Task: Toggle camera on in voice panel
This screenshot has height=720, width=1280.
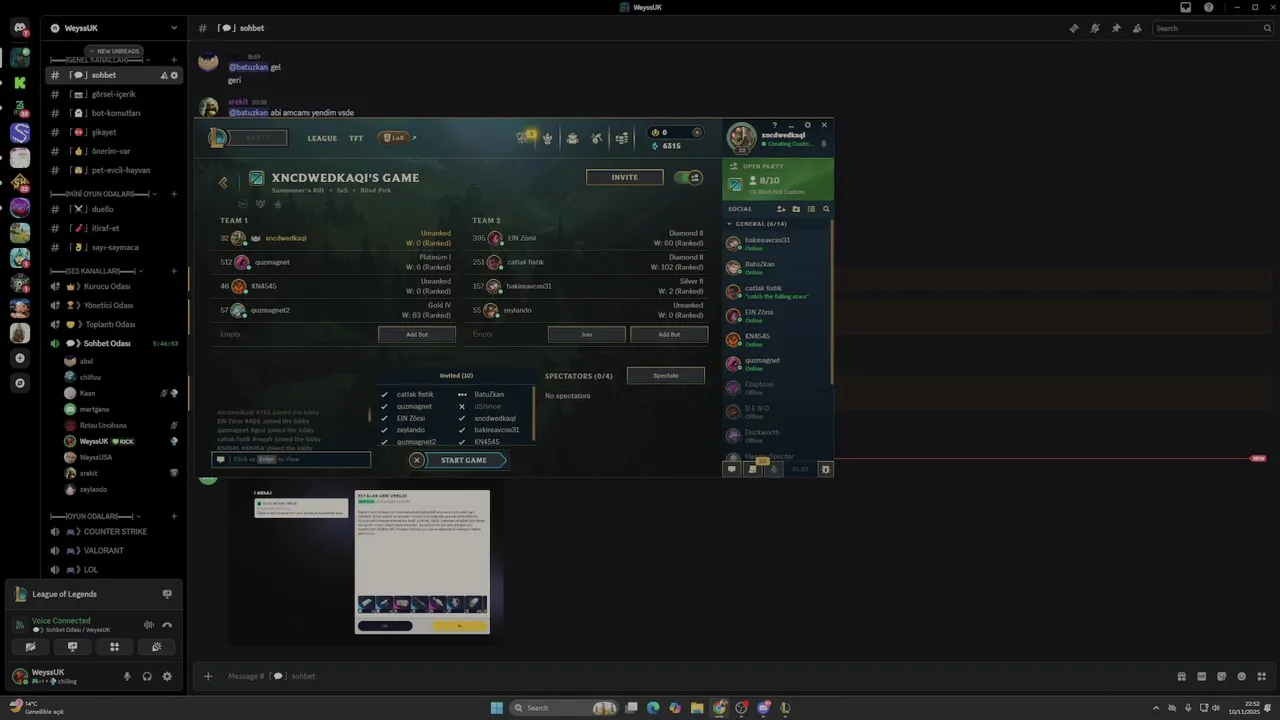Action: pos(30,647)
